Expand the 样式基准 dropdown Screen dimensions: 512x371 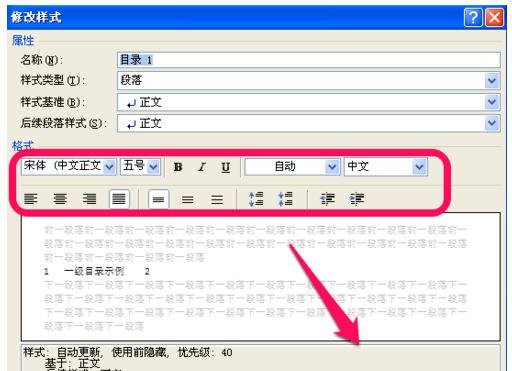492,102
